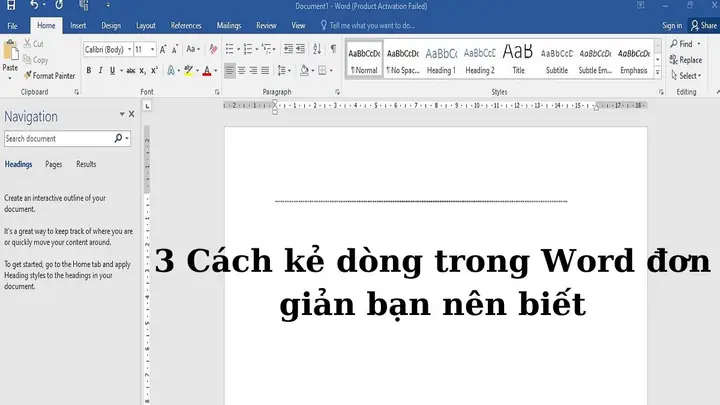Close the Navigation pane
Viewport: 720px width, 405px height.
pyautogui.click(x=132, y=114)
